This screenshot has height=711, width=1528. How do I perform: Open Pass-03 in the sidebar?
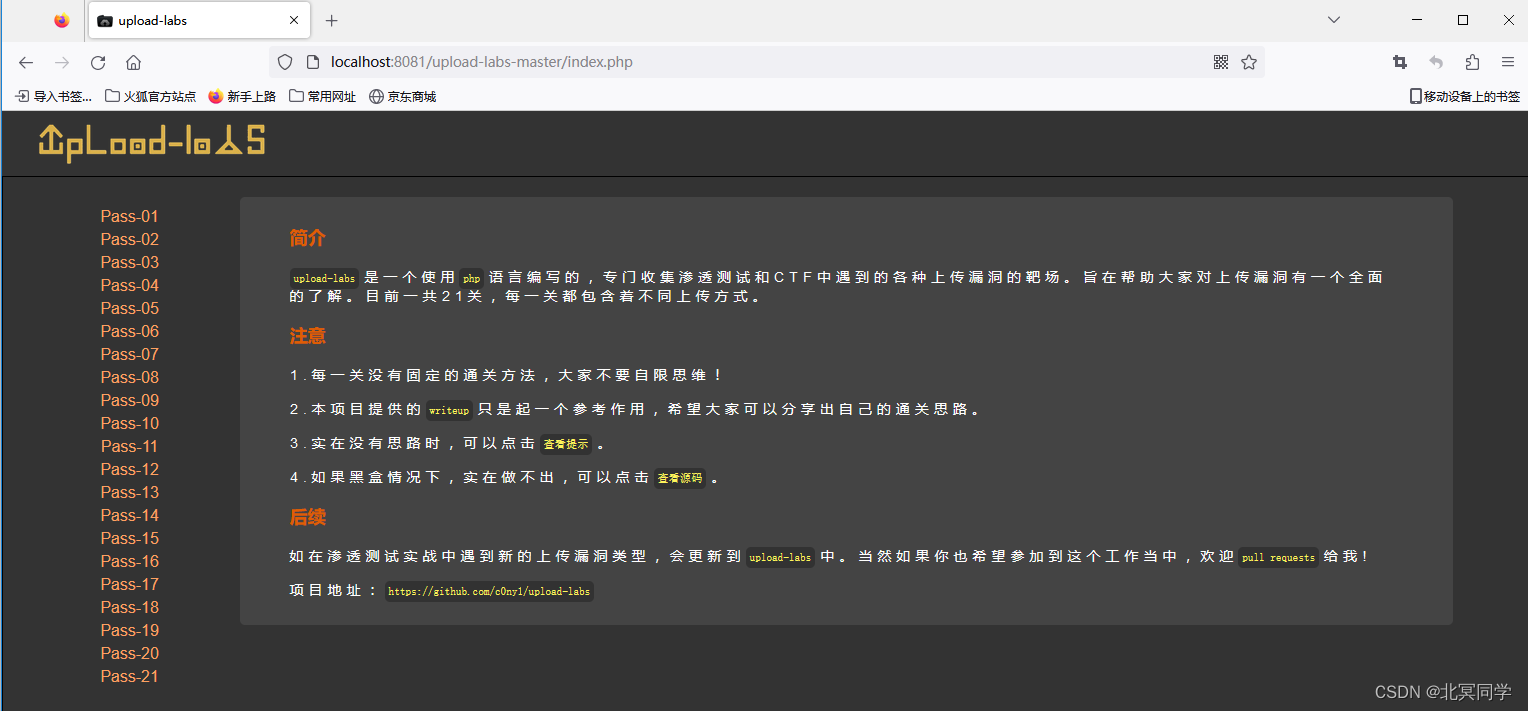[x=130, y=262]
